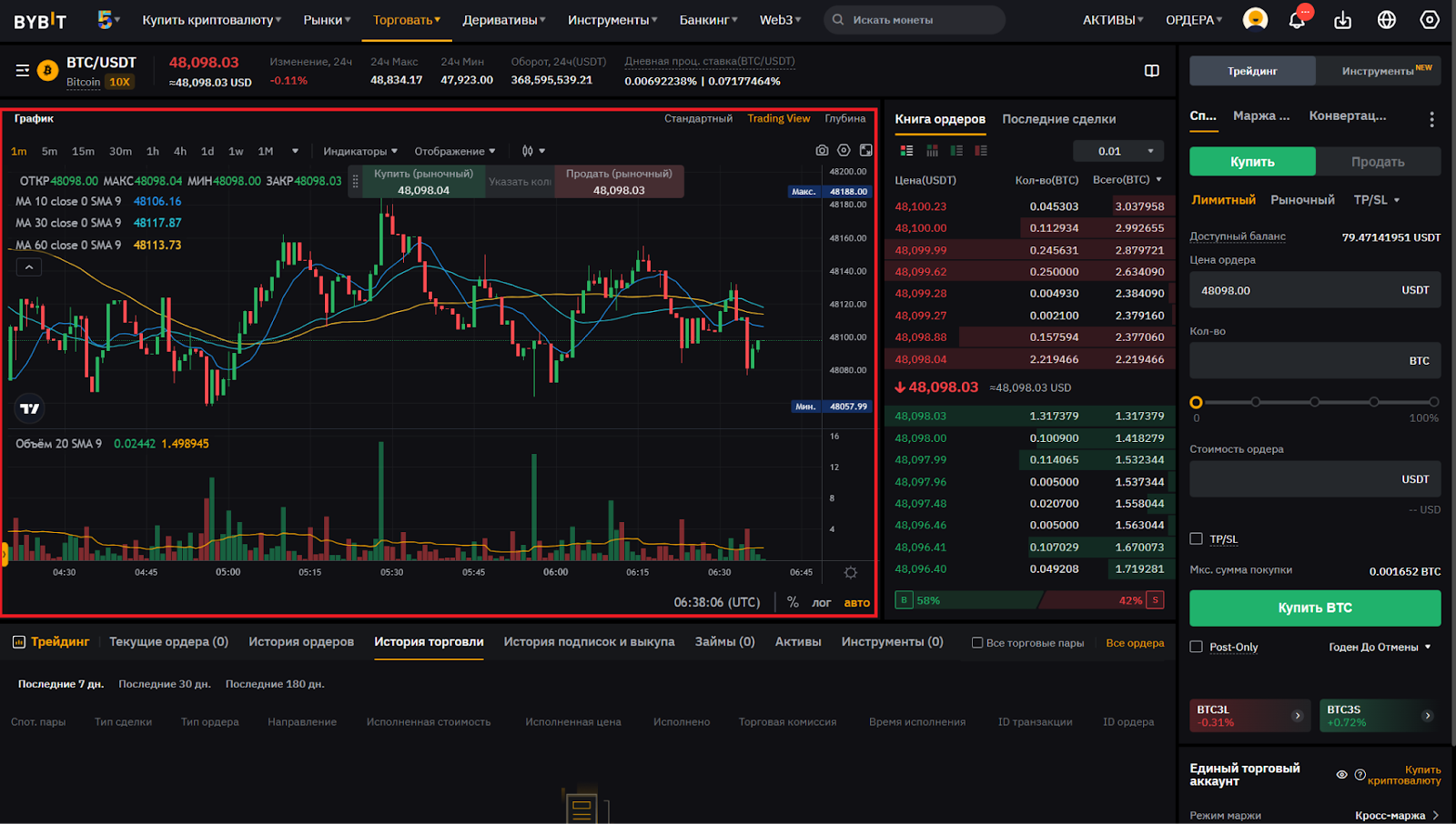Expand the Индикаторы dropdown

(360, 151)
